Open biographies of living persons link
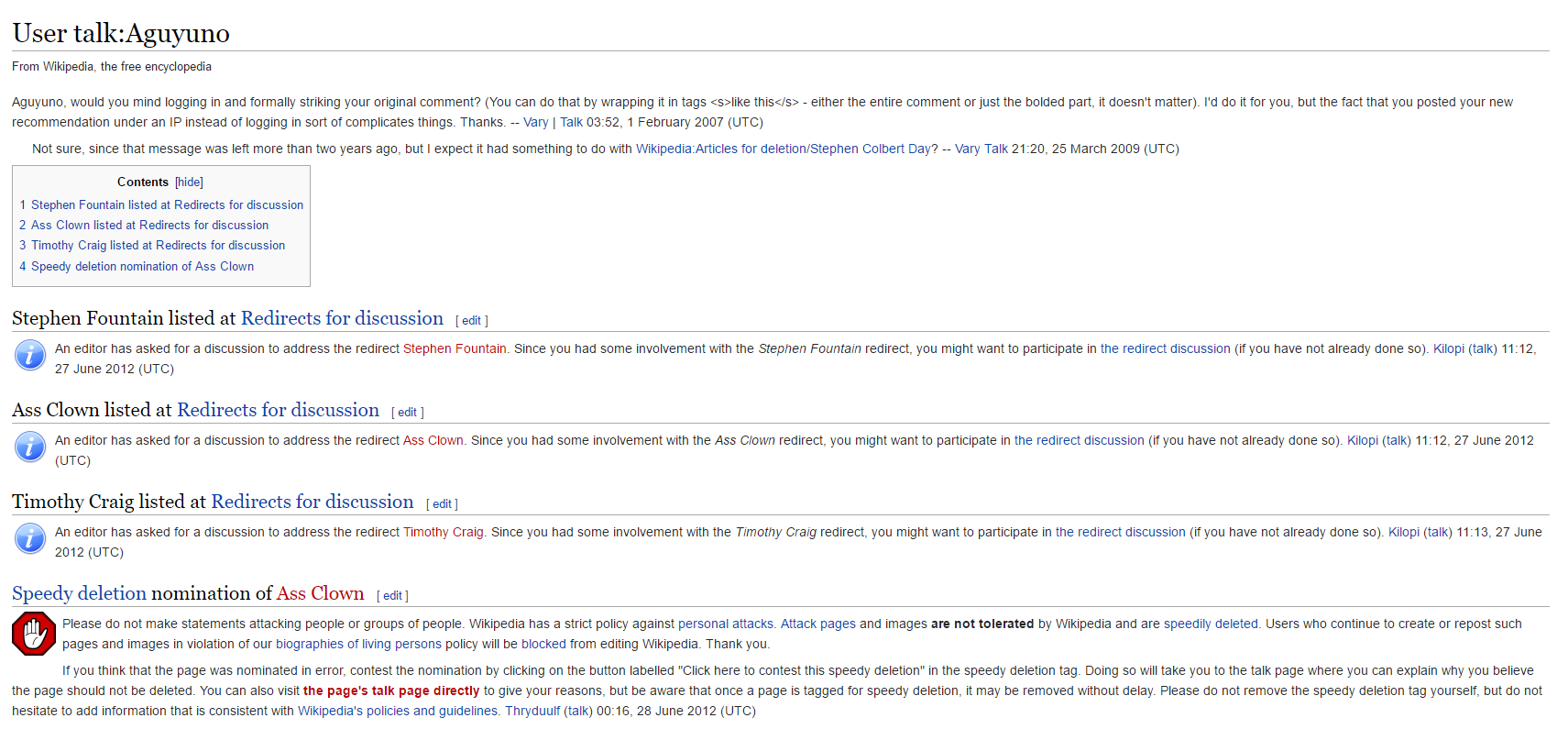 pyautogui.click(x=358, y=644)
